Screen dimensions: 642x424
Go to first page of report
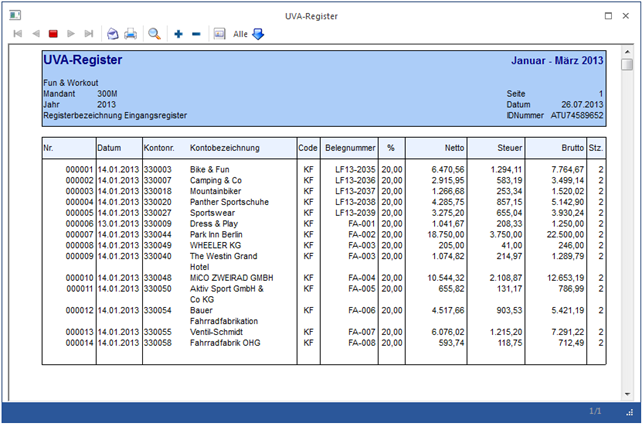pyautogui.click(x=17, y=33)
